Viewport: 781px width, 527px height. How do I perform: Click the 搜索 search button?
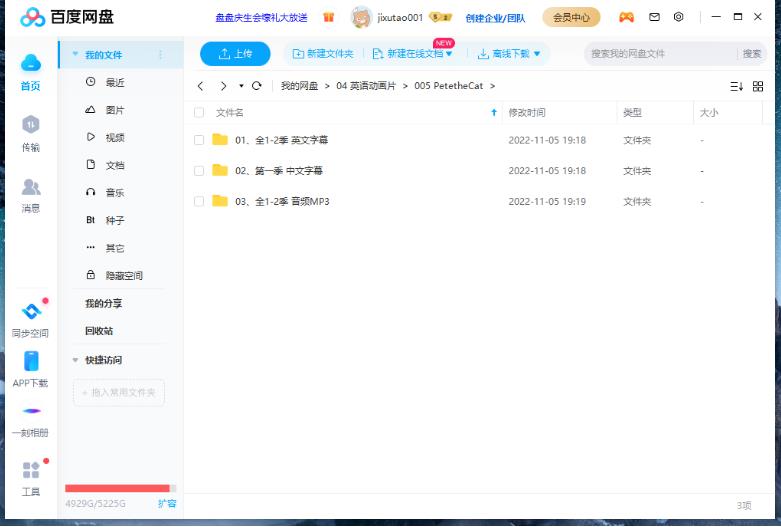pos(752,54)
